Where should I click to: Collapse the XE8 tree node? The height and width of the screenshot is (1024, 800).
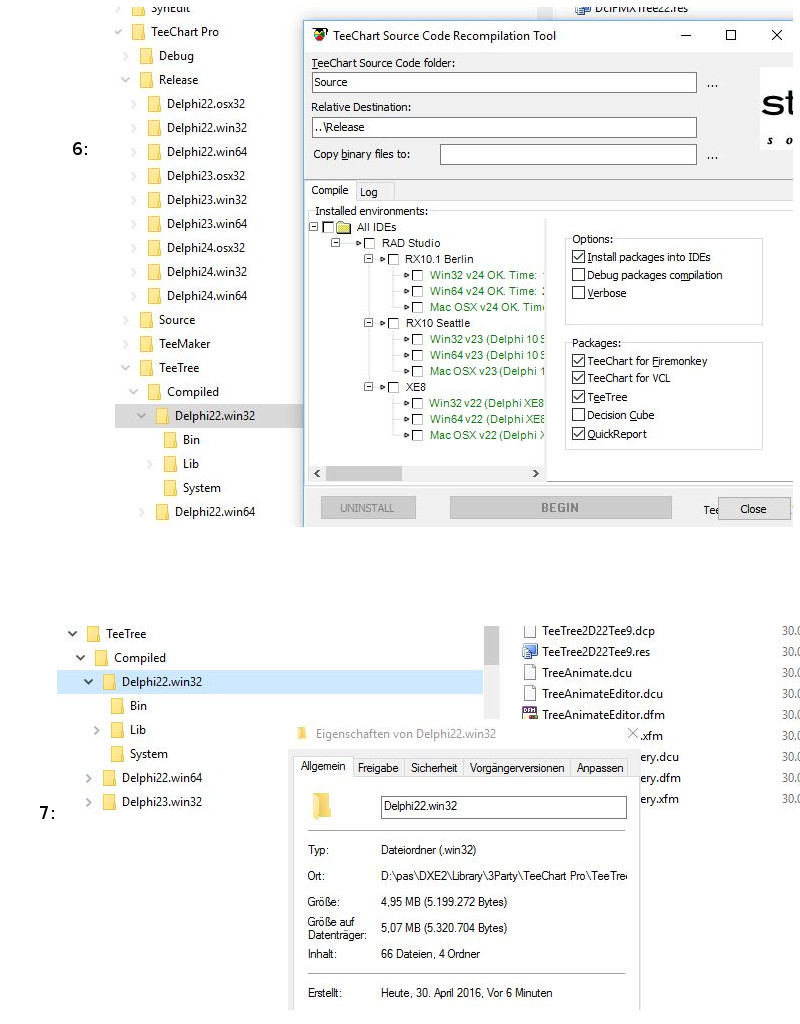click(x=368, y=387)
